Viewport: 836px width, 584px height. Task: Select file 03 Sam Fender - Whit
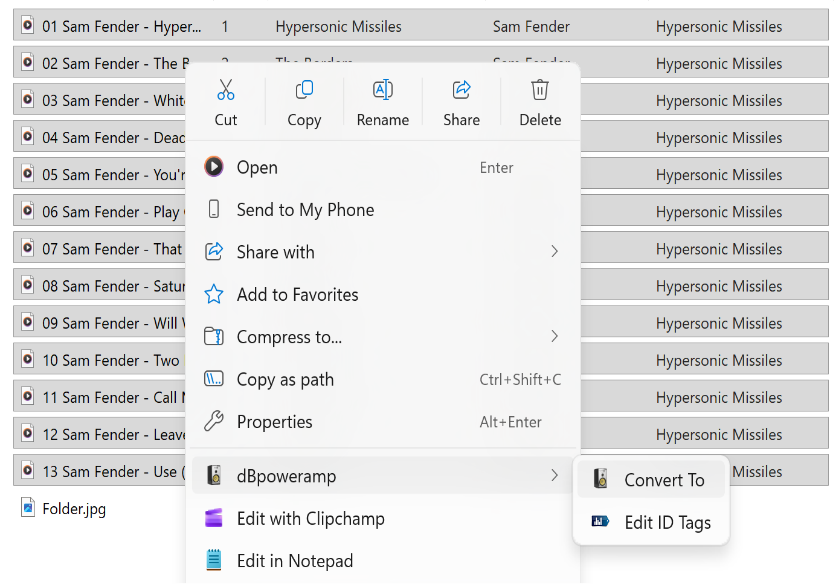tap(114, 101)
